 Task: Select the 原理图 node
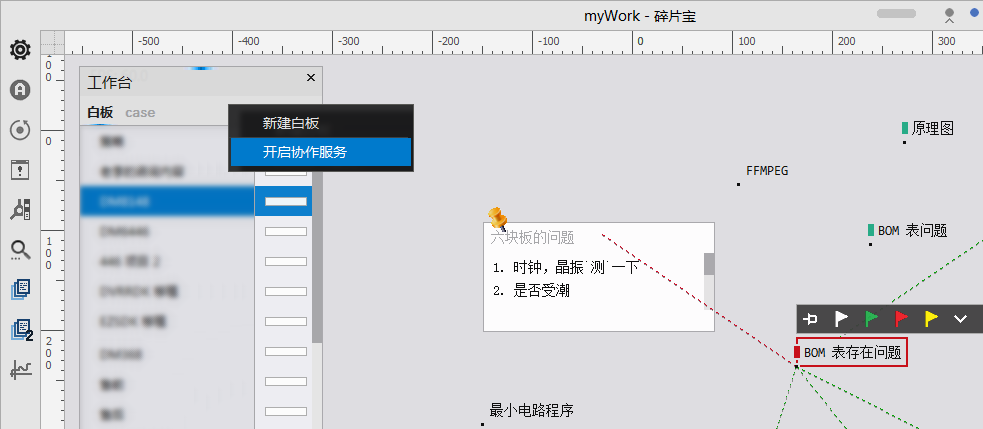pos(933,128)
